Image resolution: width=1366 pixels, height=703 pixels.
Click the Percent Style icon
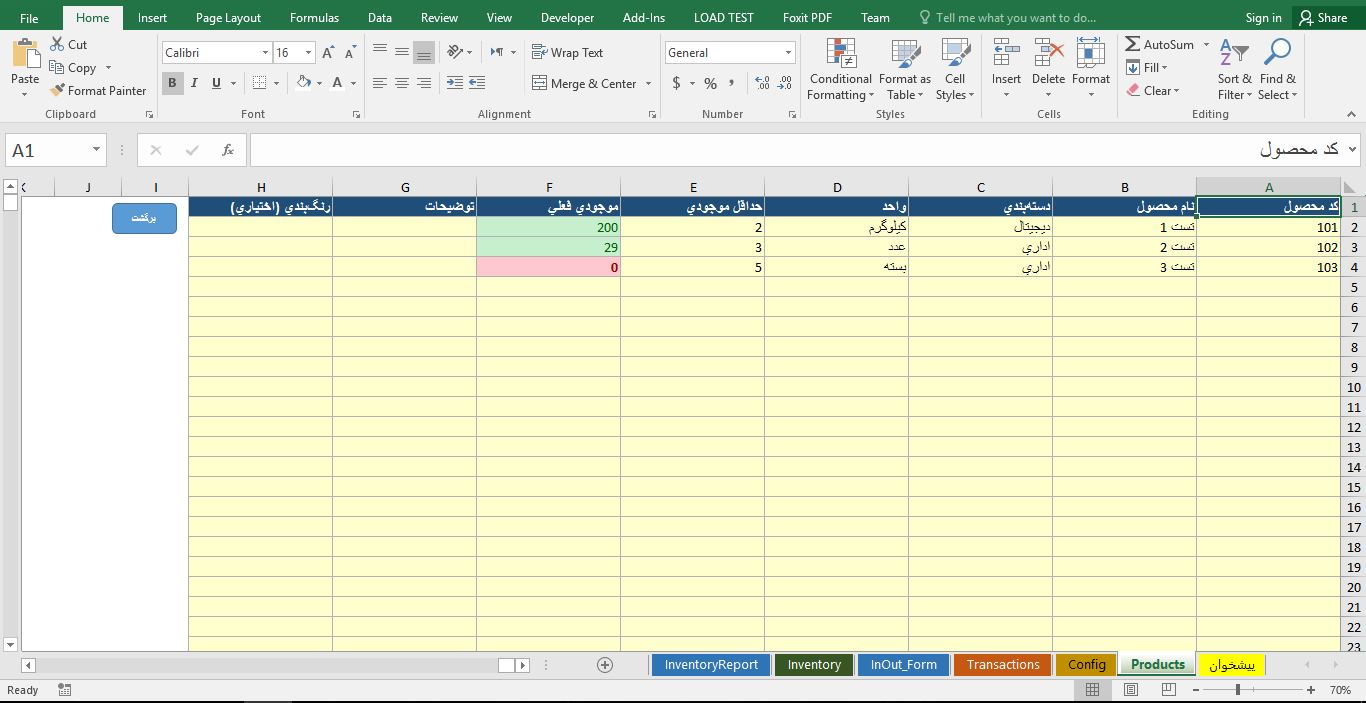710,84
